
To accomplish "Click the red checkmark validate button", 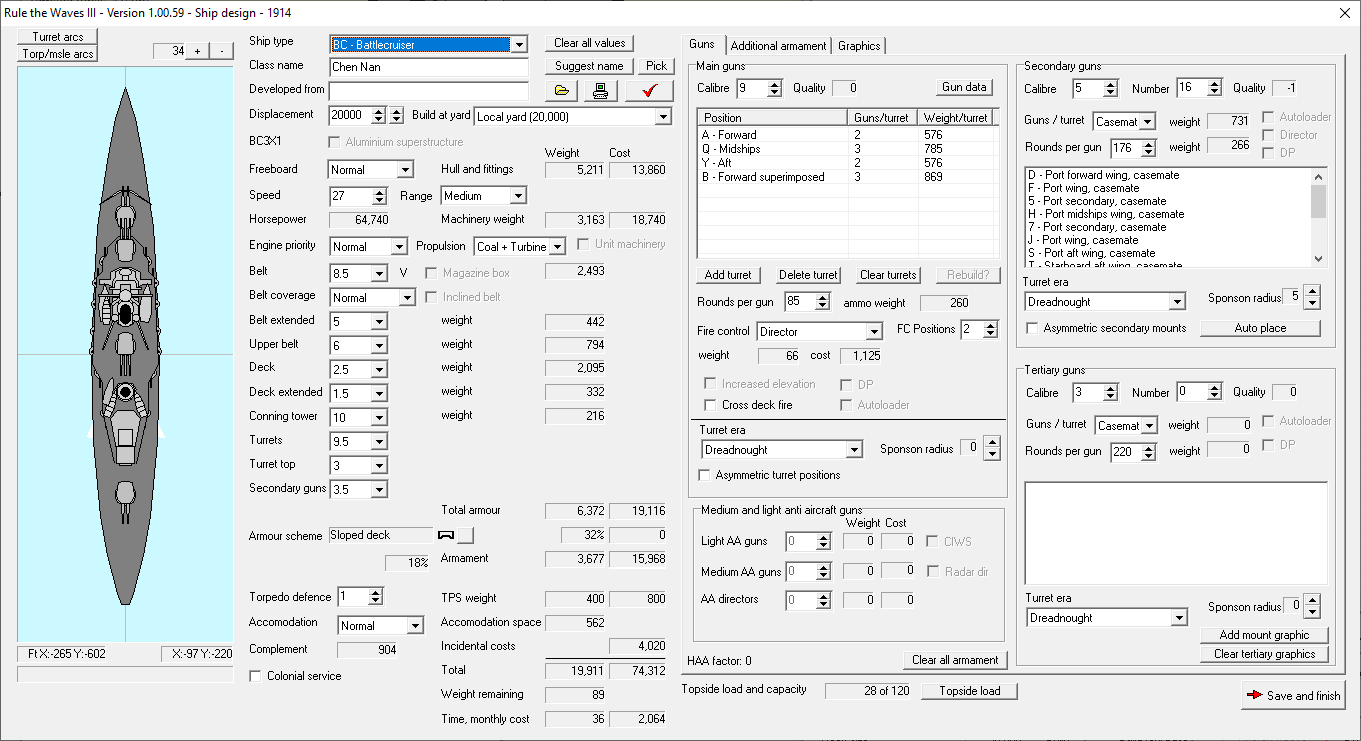I will pos(649,91).
